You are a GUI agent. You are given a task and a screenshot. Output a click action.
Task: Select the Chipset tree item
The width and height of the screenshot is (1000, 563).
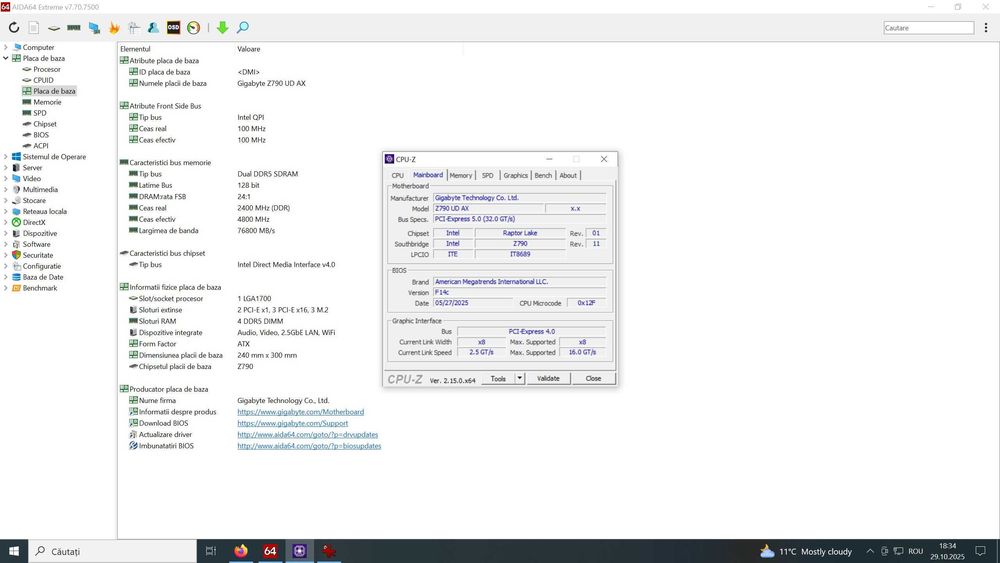click(x=45, y=124)
